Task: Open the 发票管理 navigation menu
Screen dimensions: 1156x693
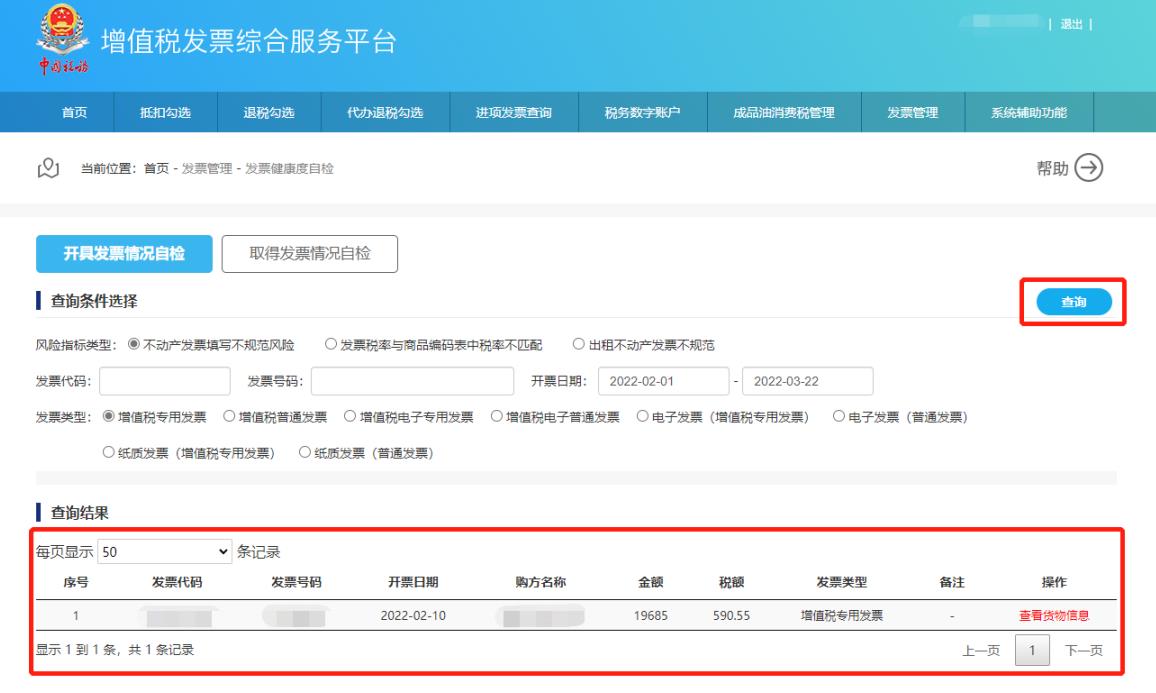Action: coord(912,112)
